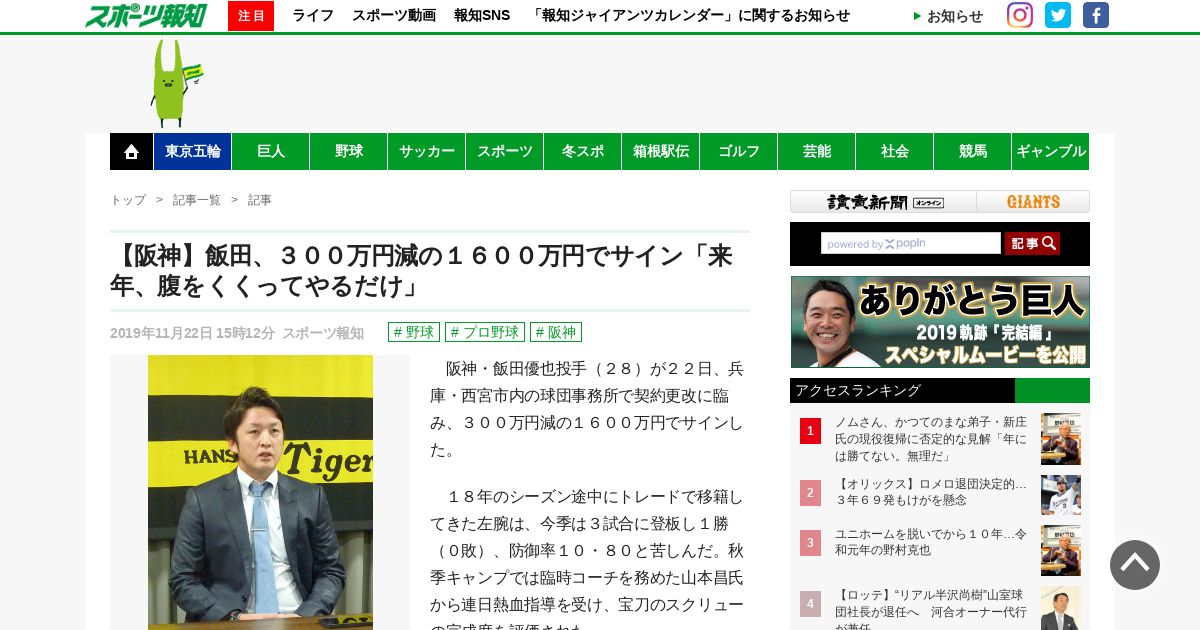Open the ありがとう巨人 special movie banner
This screenshot has width=1200, height=630.
940,322
